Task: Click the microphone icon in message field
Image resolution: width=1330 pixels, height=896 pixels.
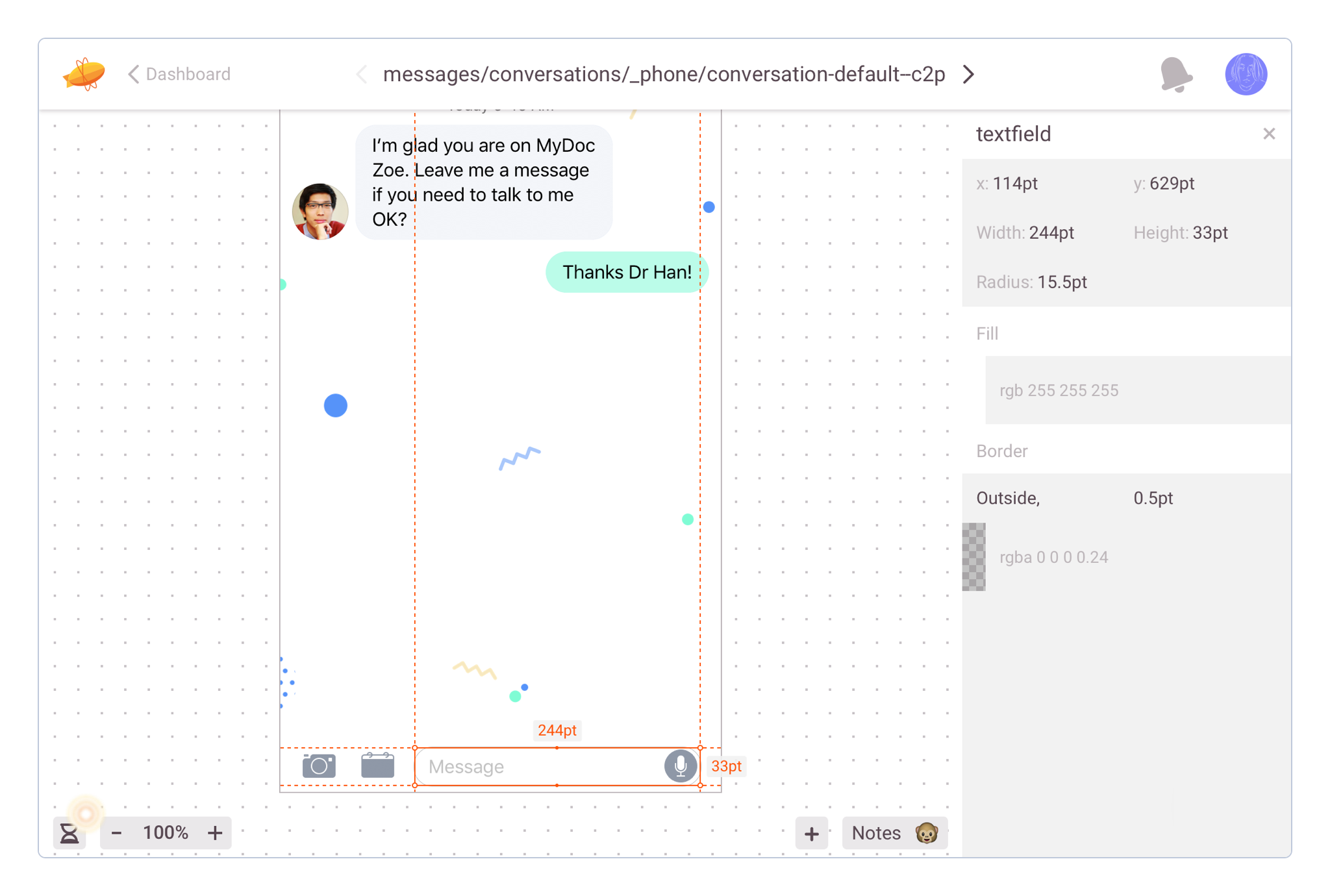Action: [x=680, y=766]
